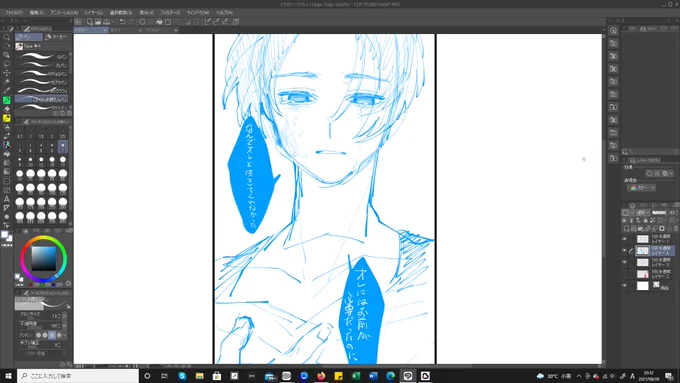Screen dimensions: 680x383
Task: Click the Clear circle icon in command bar
Action: (142, 22)
